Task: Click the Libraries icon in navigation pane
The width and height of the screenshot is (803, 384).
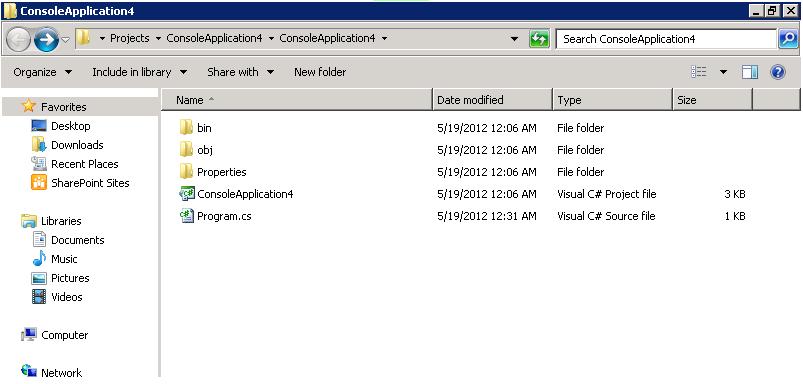Action: tap(29, 221)
